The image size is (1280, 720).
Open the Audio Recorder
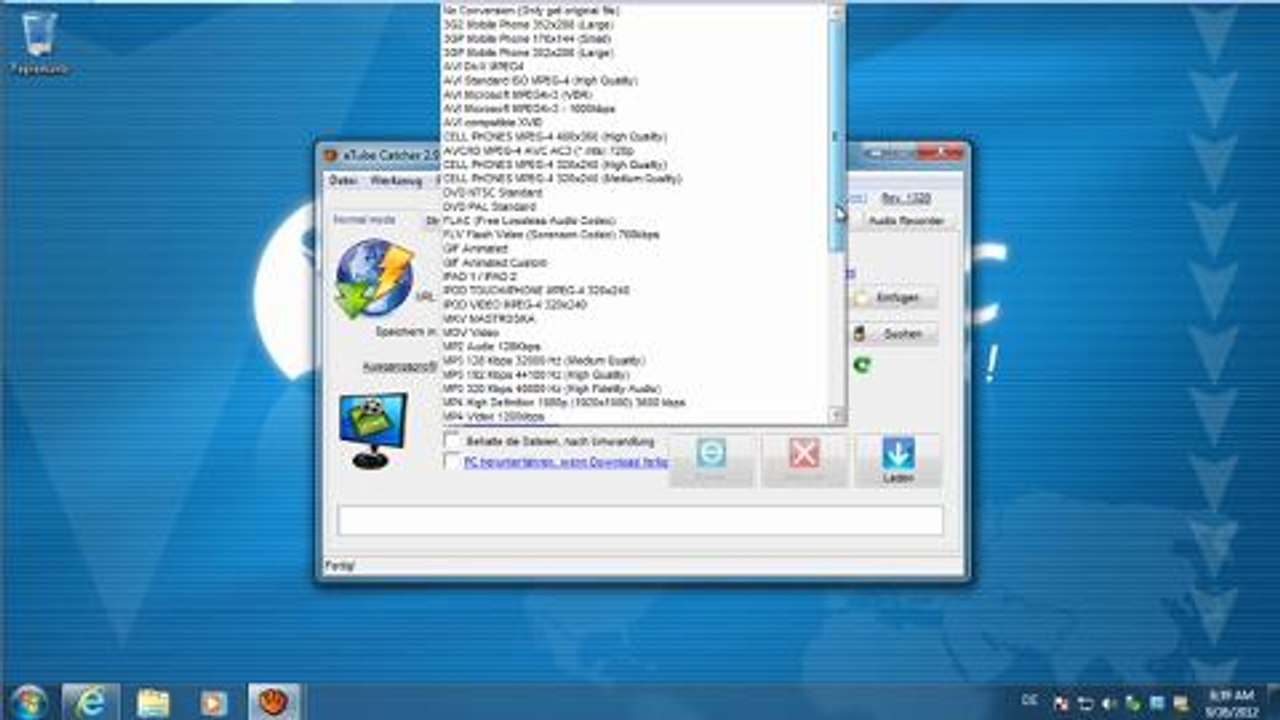tap(906, 220)
